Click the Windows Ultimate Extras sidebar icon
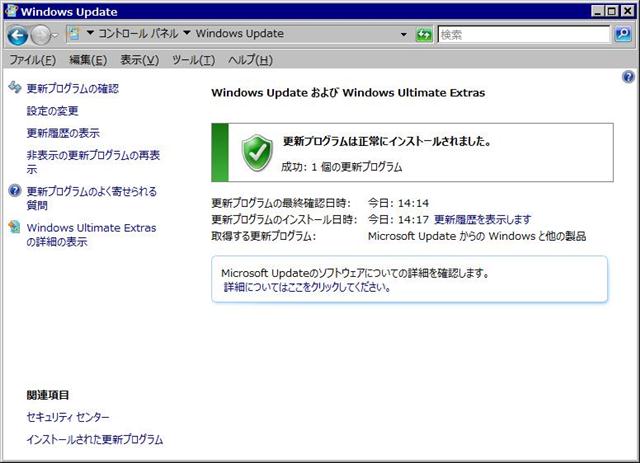The width and height of the screenshot is (640, 463). pos(15,227)
